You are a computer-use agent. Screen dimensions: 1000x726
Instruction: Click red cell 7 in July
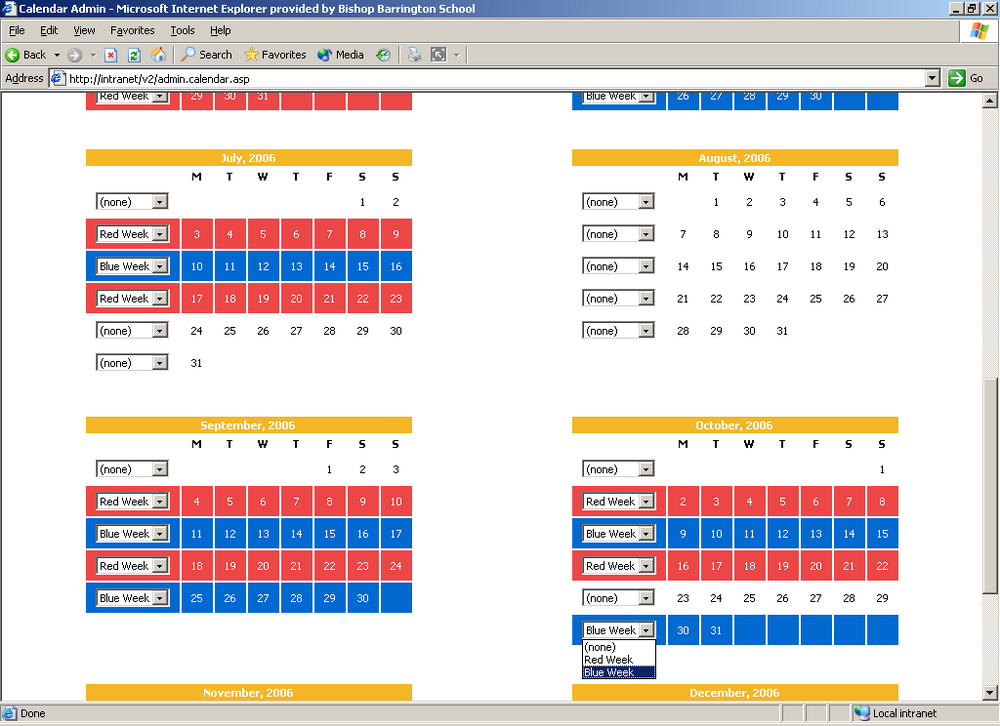(x=329, y=234)
